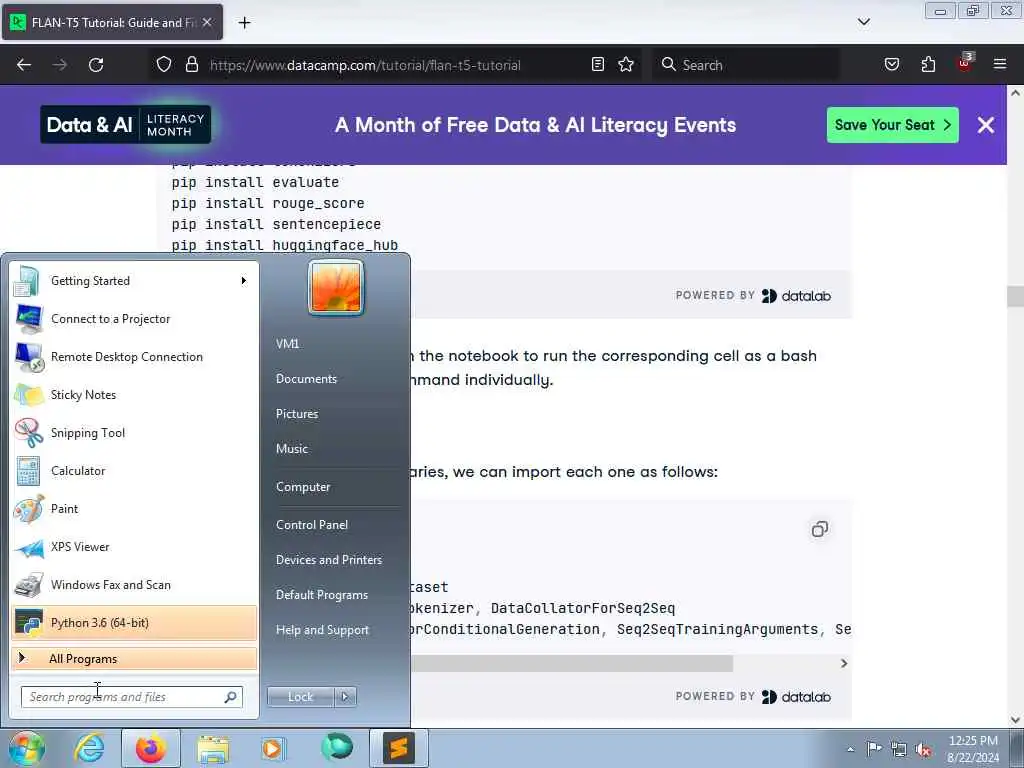Click the code block horizontal scrollbar thumb

[572, 664]
